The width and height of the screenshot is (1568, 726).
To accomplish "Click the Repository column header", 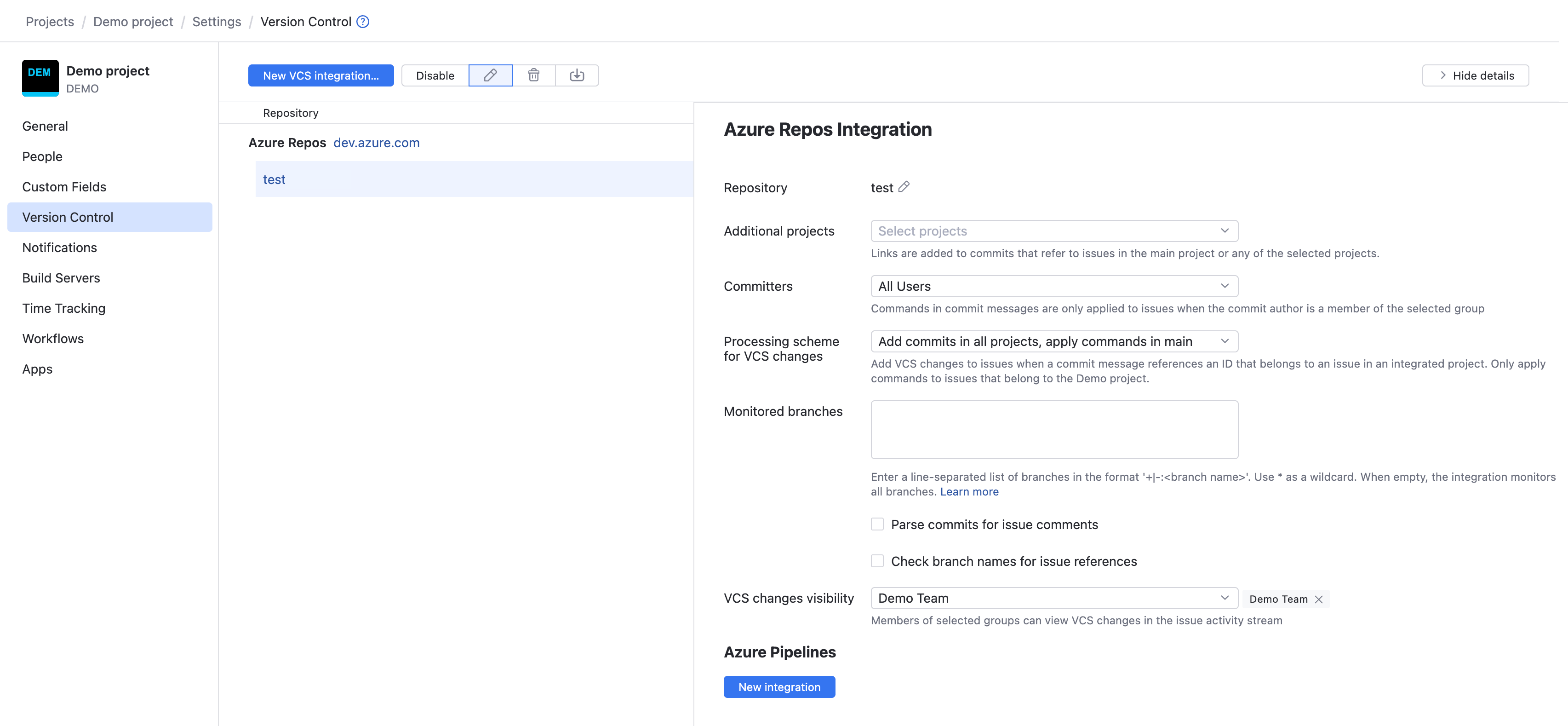I will [x=290, y=113].
